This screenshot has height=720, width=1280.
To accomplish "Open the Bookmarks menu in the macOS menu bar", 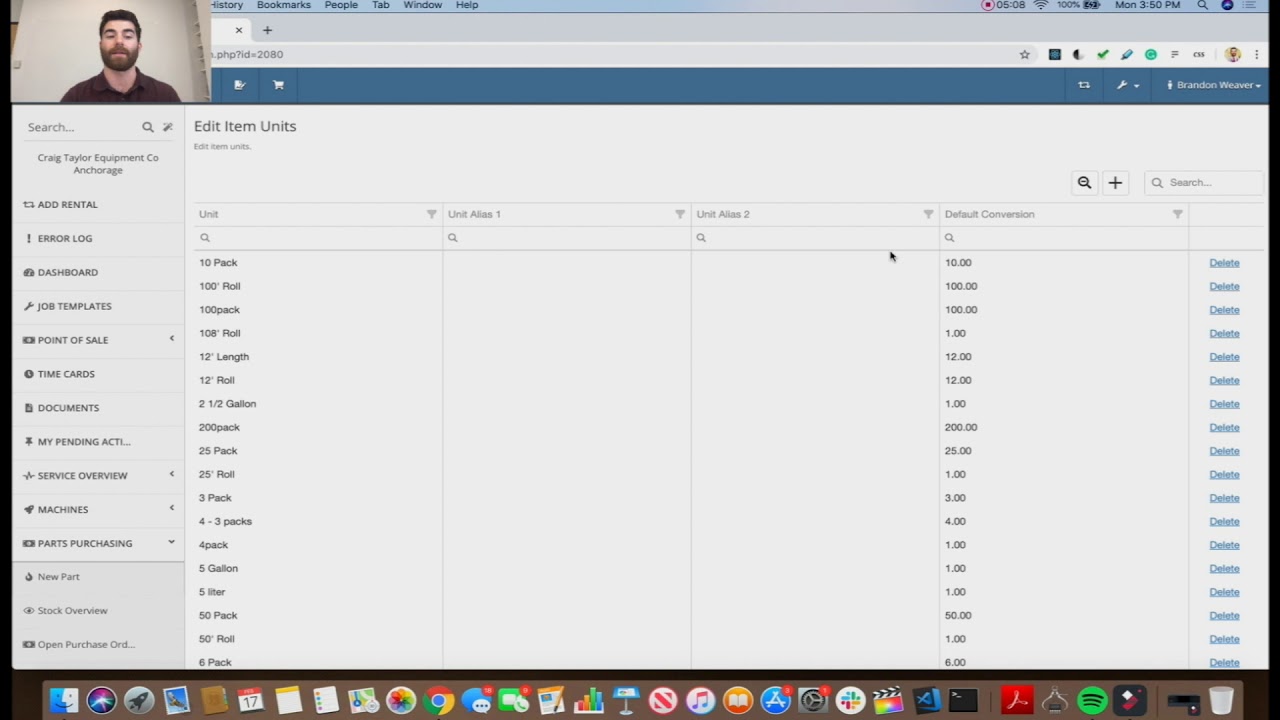I will point(283,6).
